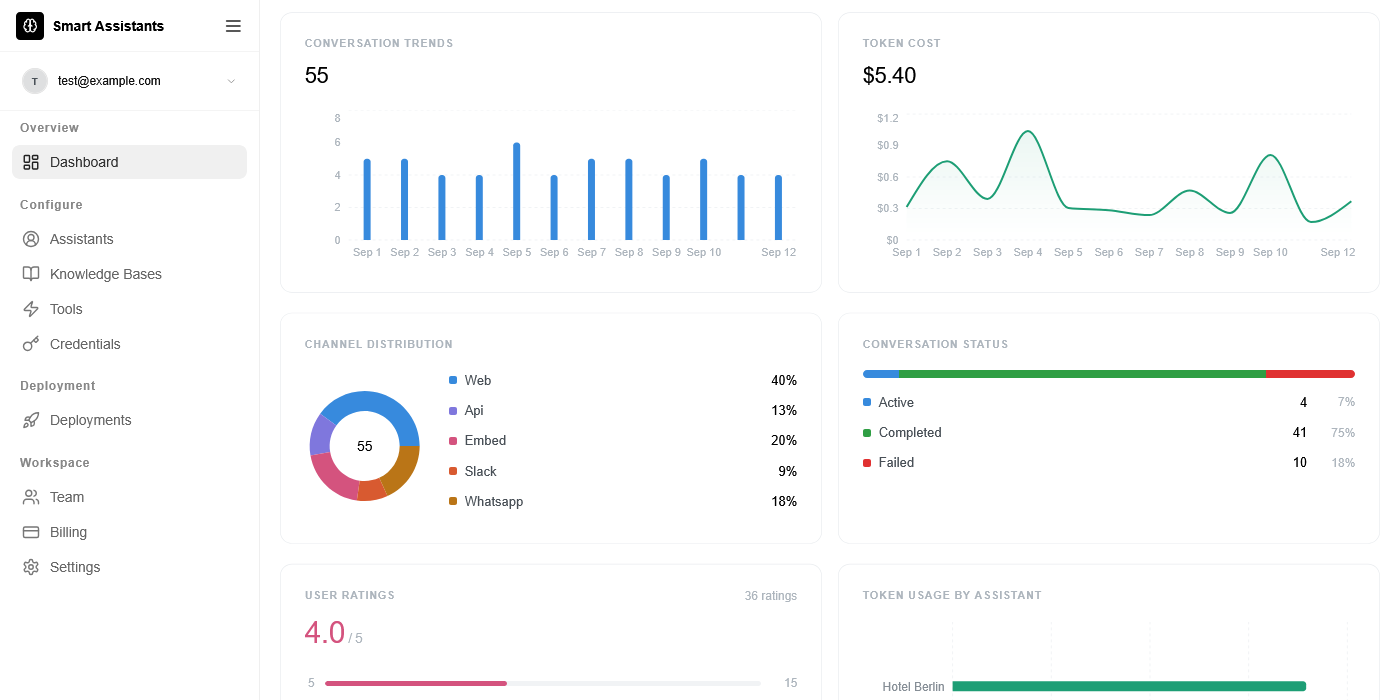Click the 55 conversation trends total

pyautogui.click(x=317, y=75)
